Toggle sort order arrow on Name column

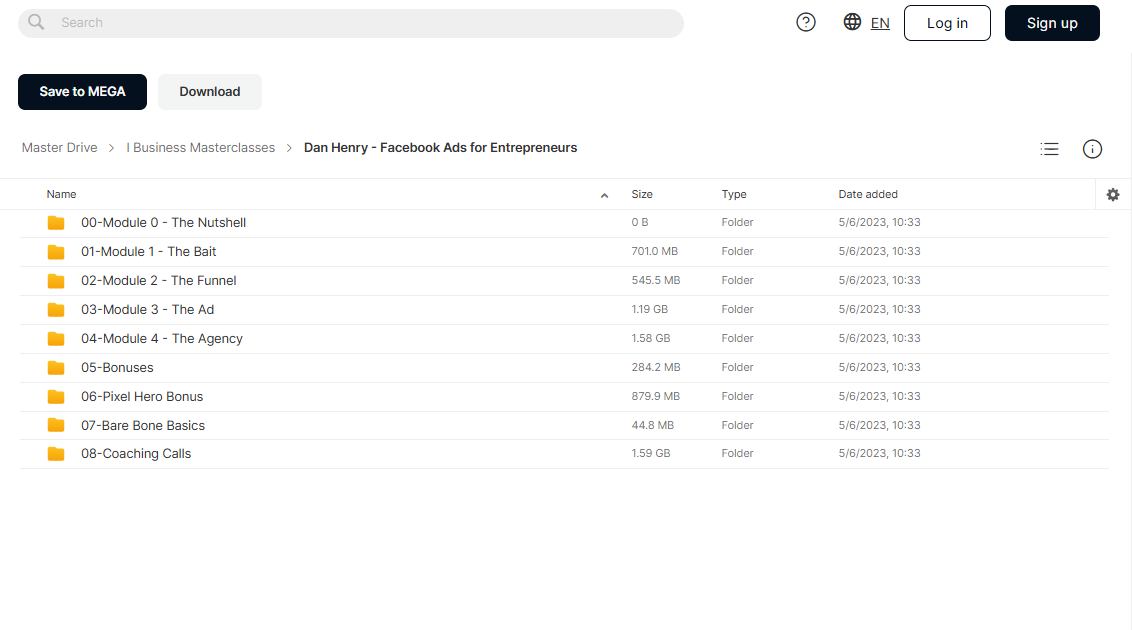[x=604, y=195]
